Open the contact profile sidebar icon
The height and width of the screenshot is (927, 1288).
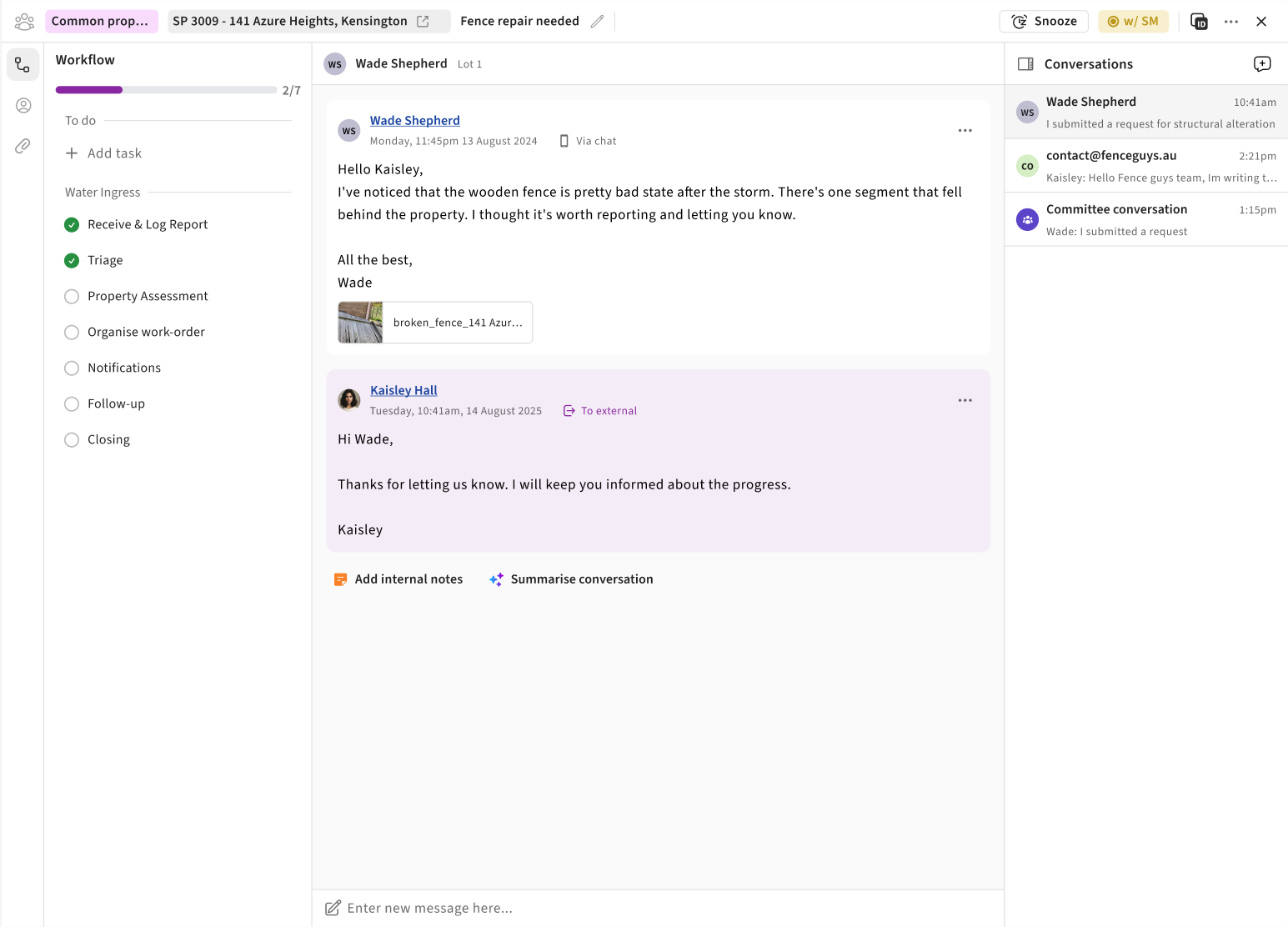click(23, 106)
